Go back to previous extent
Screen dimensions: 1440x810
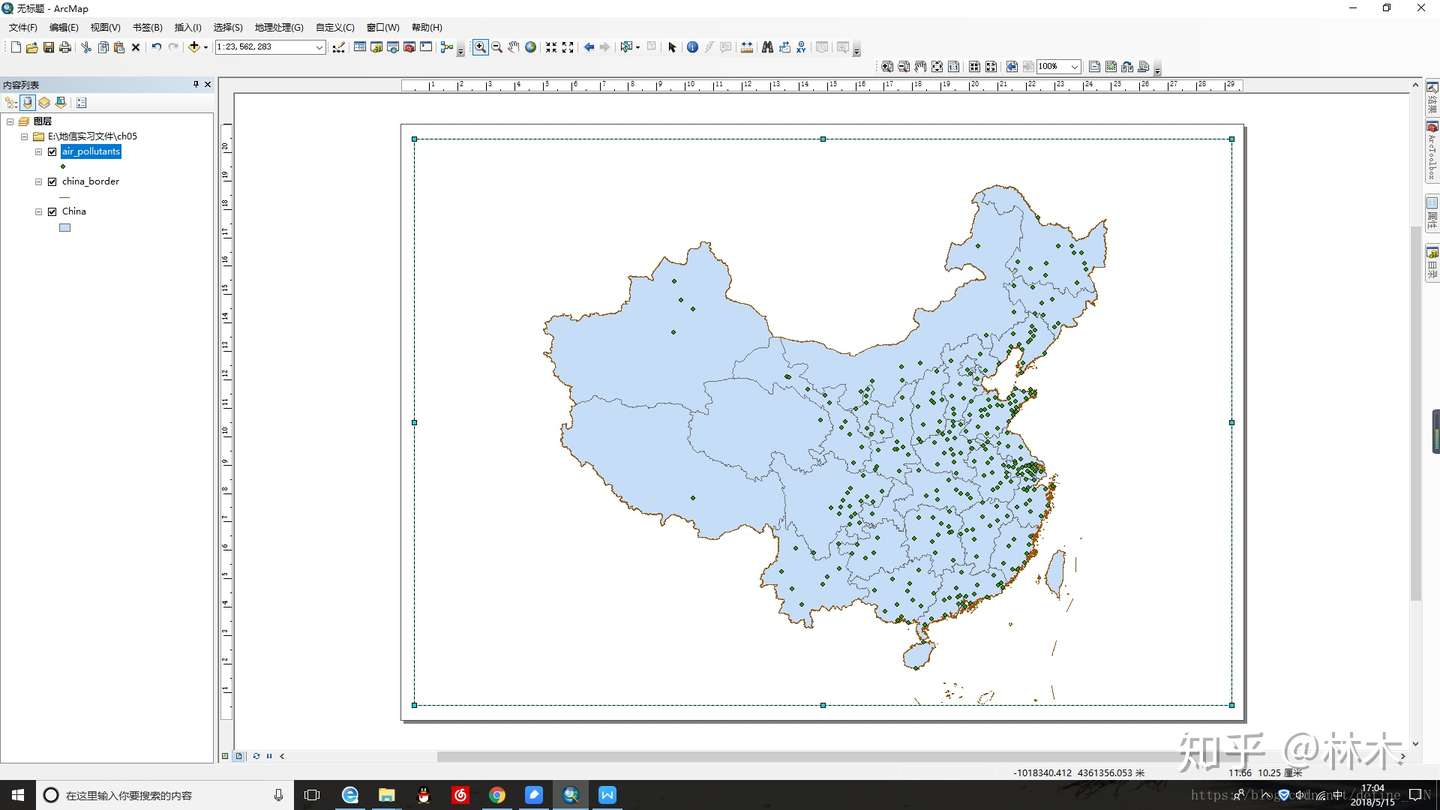(x=589, y=47)
